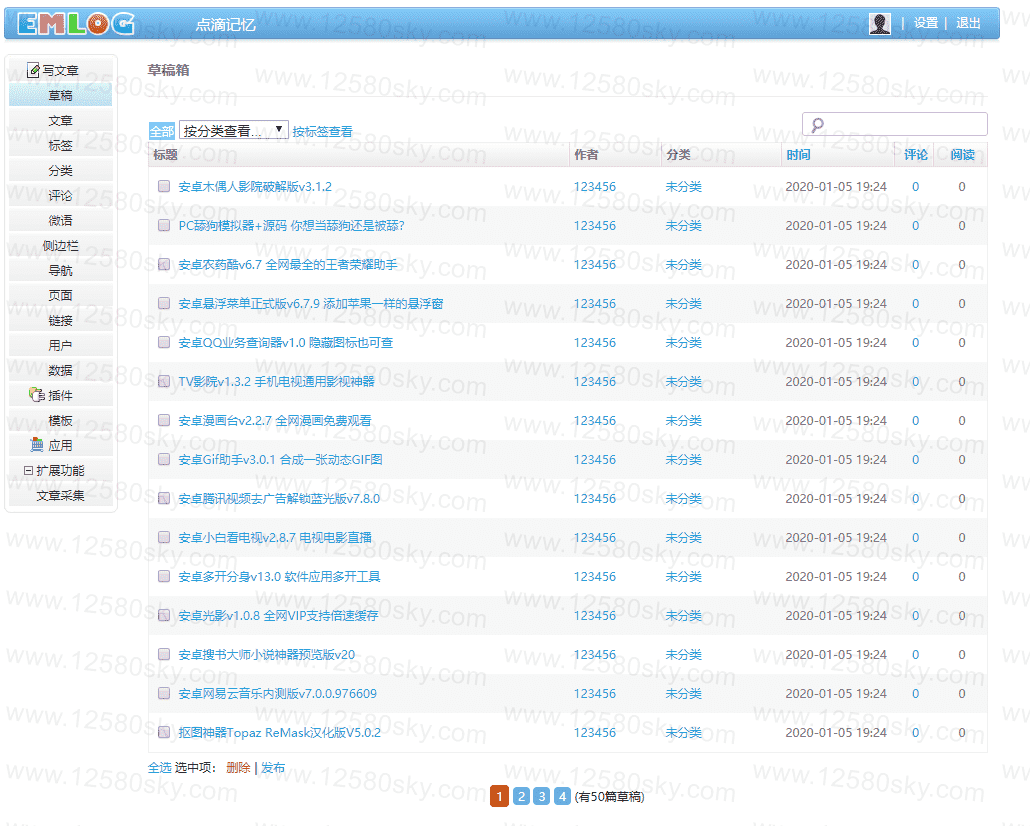Click 删除 to delete selected drafts
The width and height of the screenshot is (1030, 826).
click(x=238, y=768)
